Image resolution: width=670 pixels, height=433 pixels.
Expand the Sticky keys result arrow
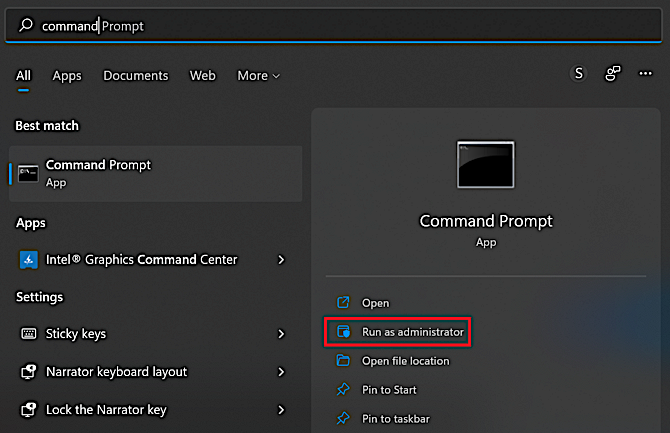point(281,334)
